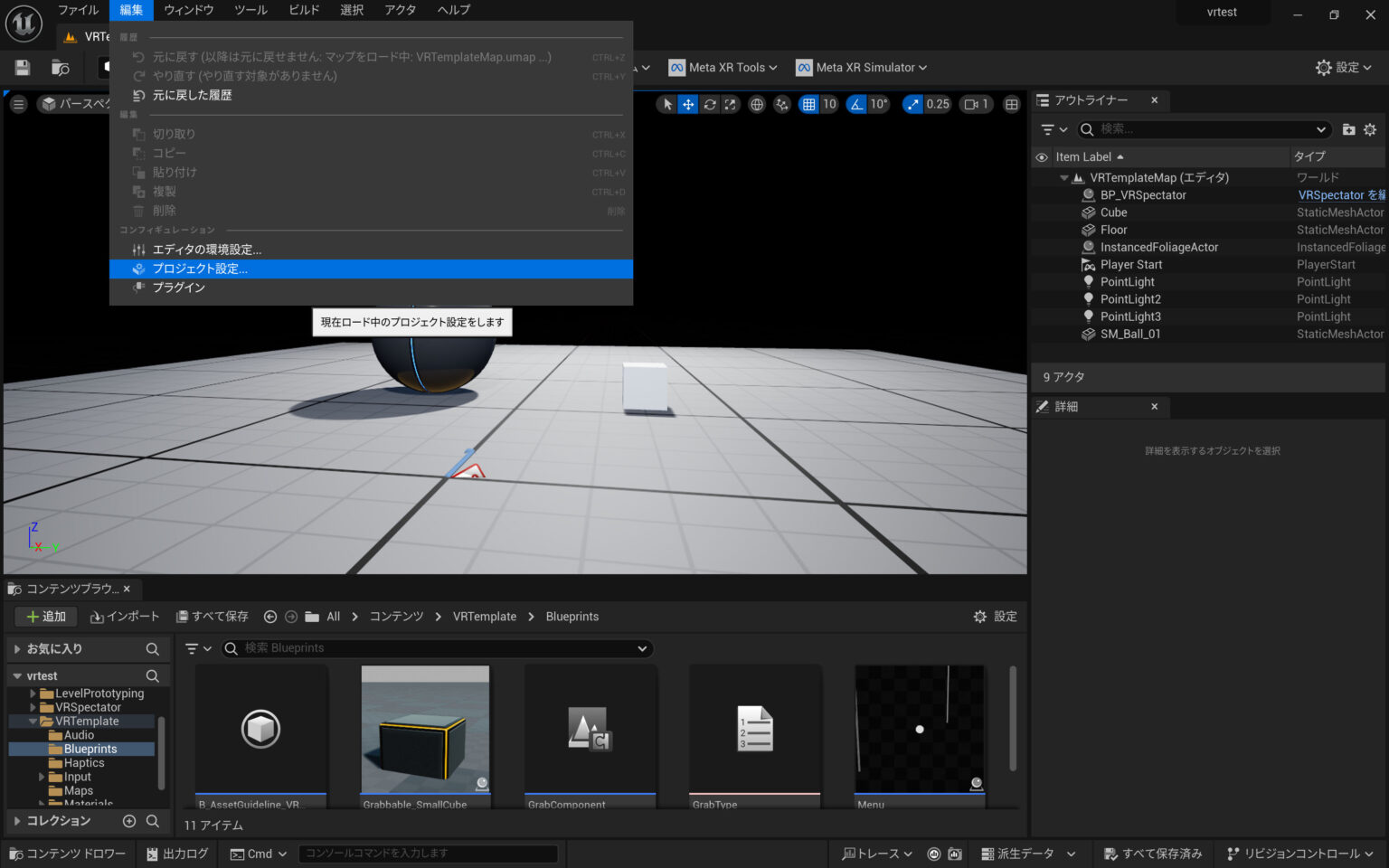Collapse the VRTemplateMap tree in the Outliner
The height and width of the screenshot is (868, 1389).
click(x=1063, y=177)
